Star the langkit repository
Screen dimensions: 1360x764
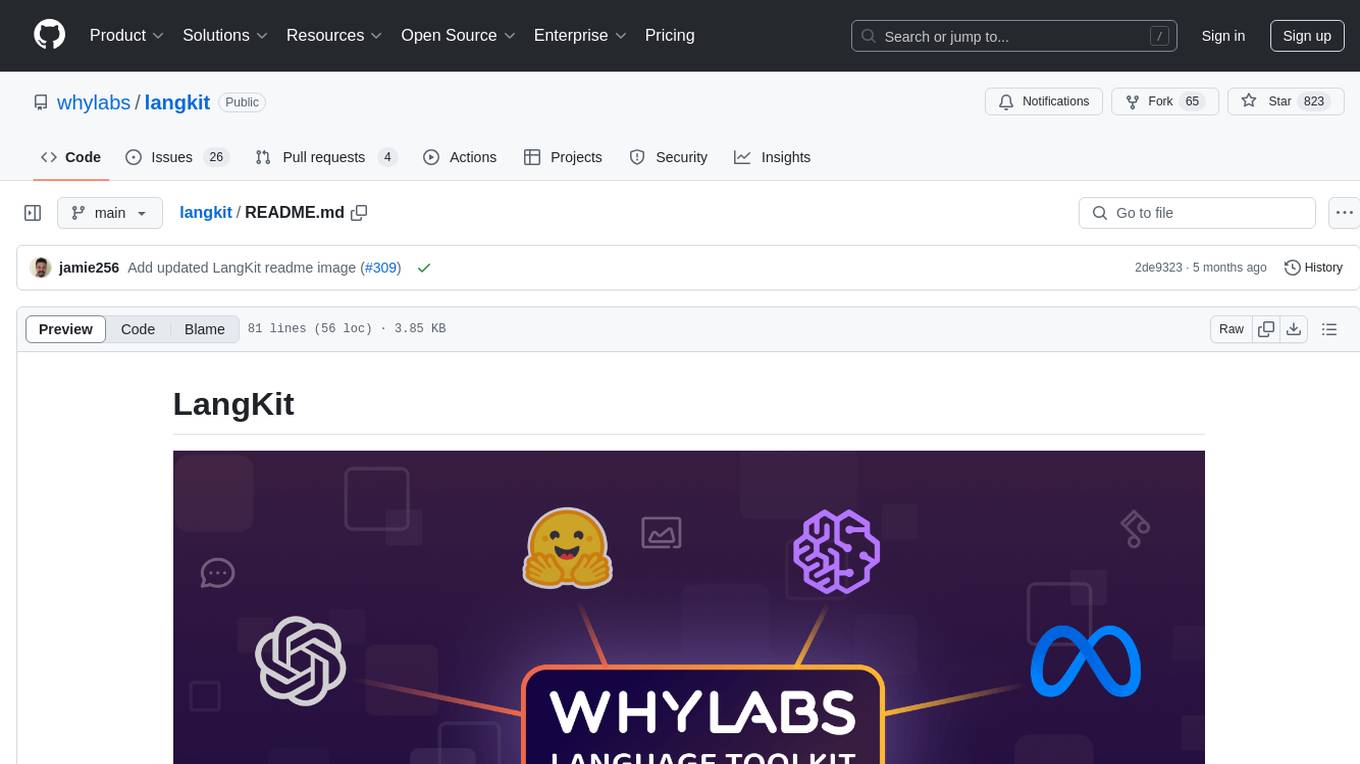(1267, 101)
